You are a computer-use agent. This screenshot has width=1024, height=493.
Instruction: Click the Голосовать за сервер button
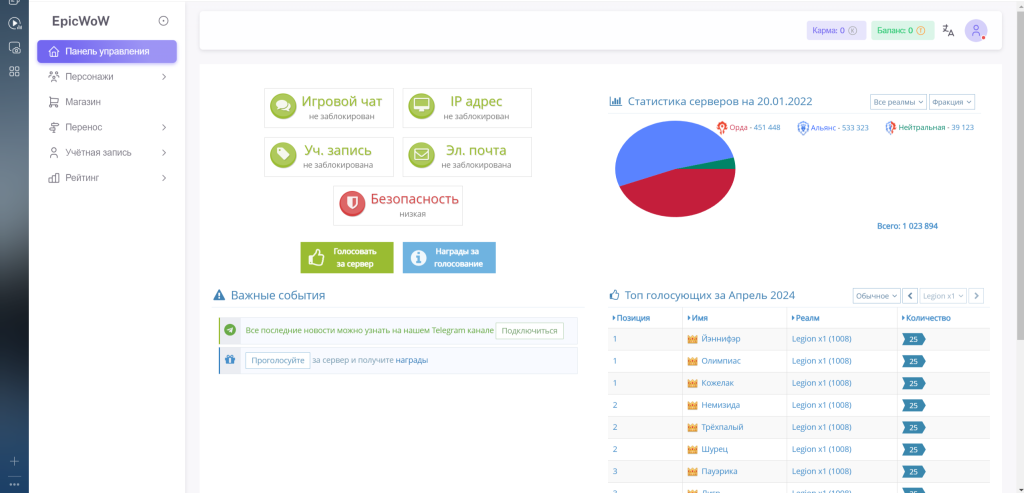coord(347,257)
